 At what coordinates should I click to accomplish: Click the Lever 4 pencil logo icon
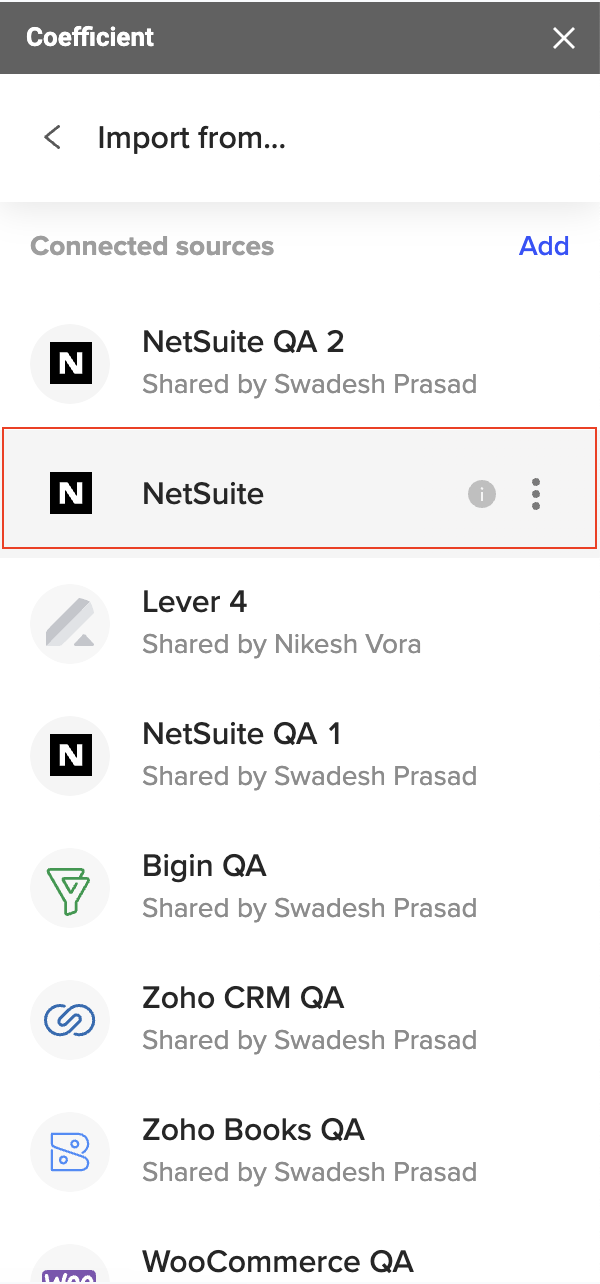[x=70, y=623]
